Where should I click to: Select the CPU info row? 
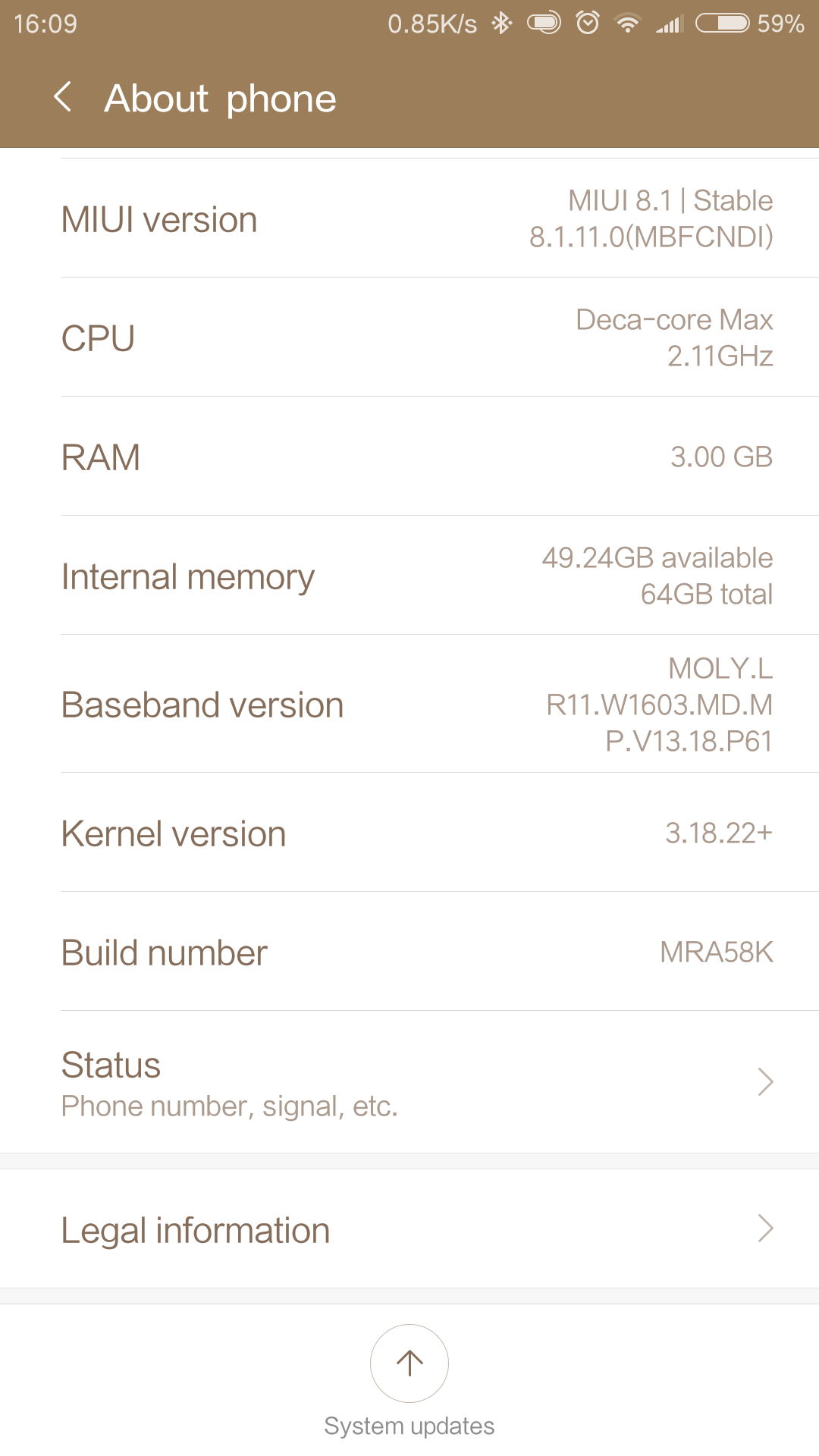click(x=409, y=338)
